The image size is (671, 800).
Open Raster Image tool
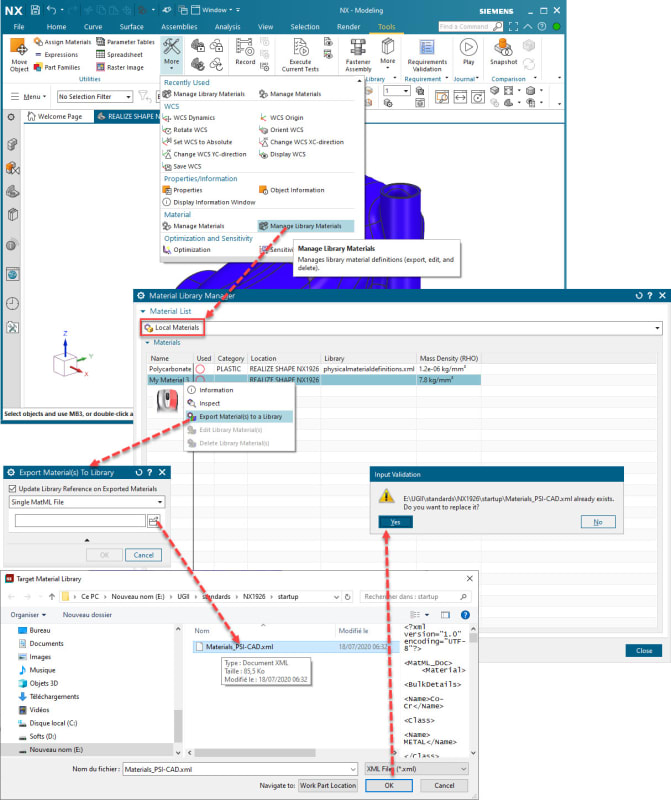[120, 67]
